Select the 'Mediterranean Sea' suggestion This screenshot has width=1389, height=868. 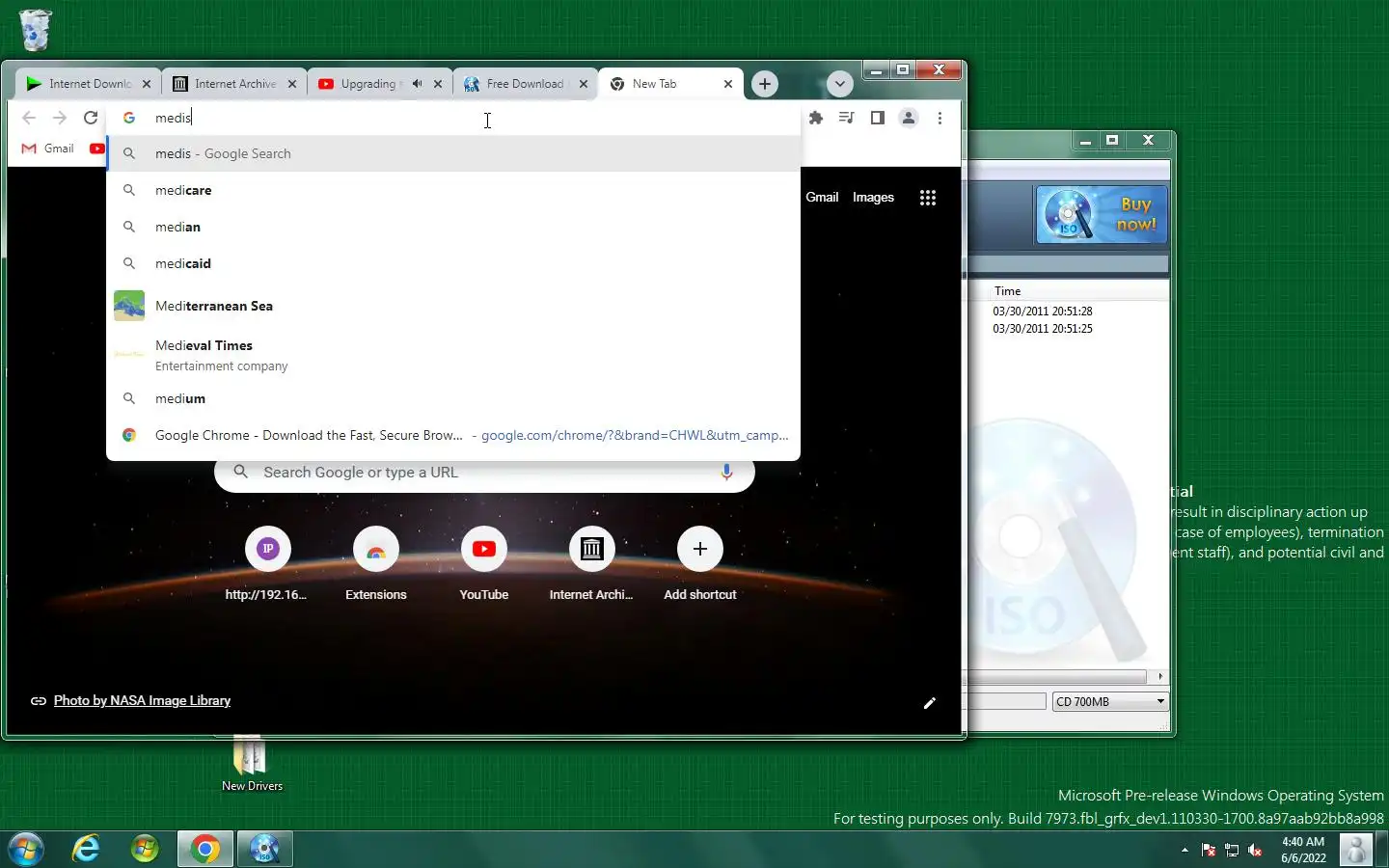pyautogui.click(x=453, y=306)
